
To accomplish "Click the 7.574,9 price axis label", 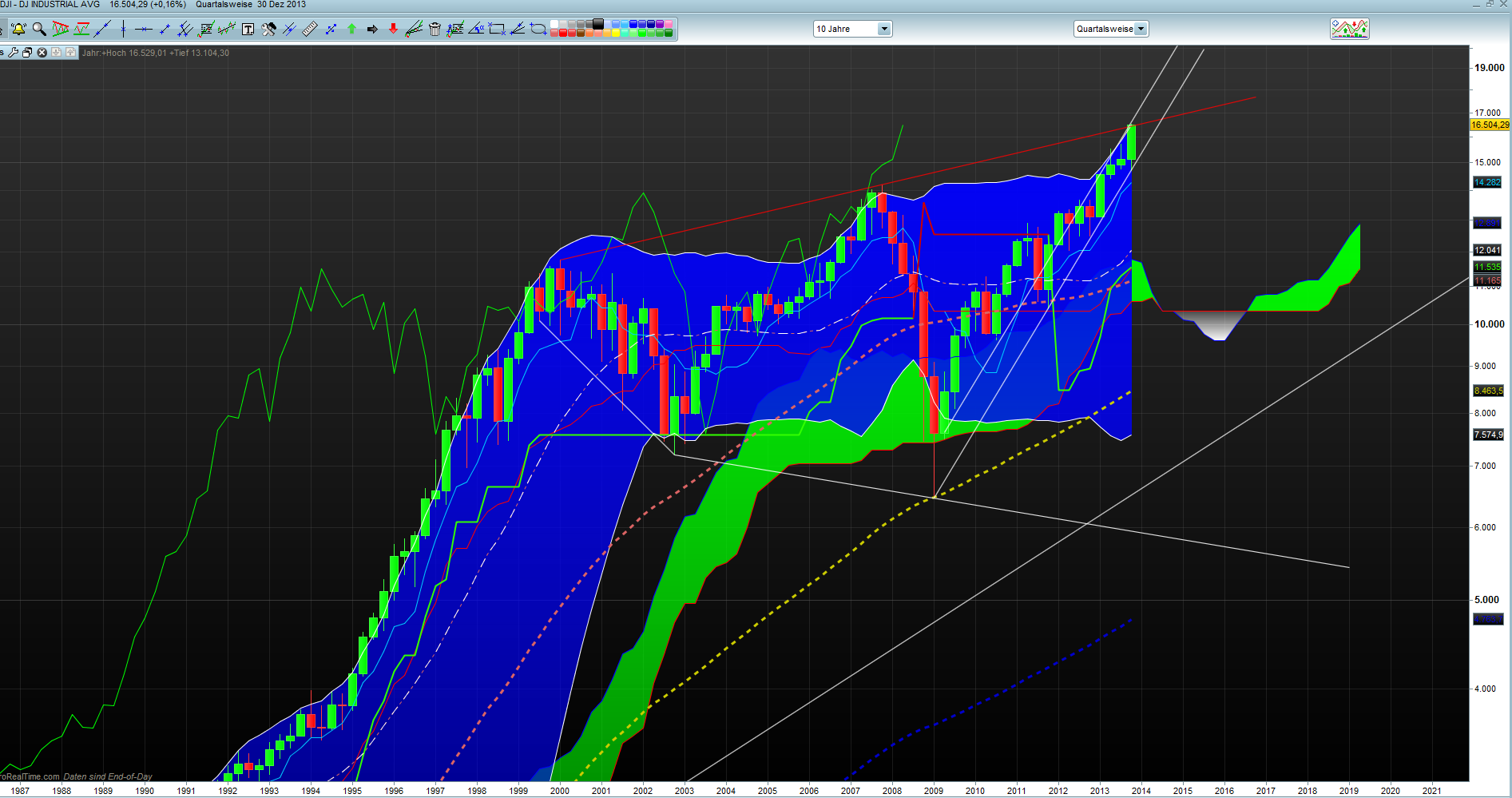I will 1488,435.
